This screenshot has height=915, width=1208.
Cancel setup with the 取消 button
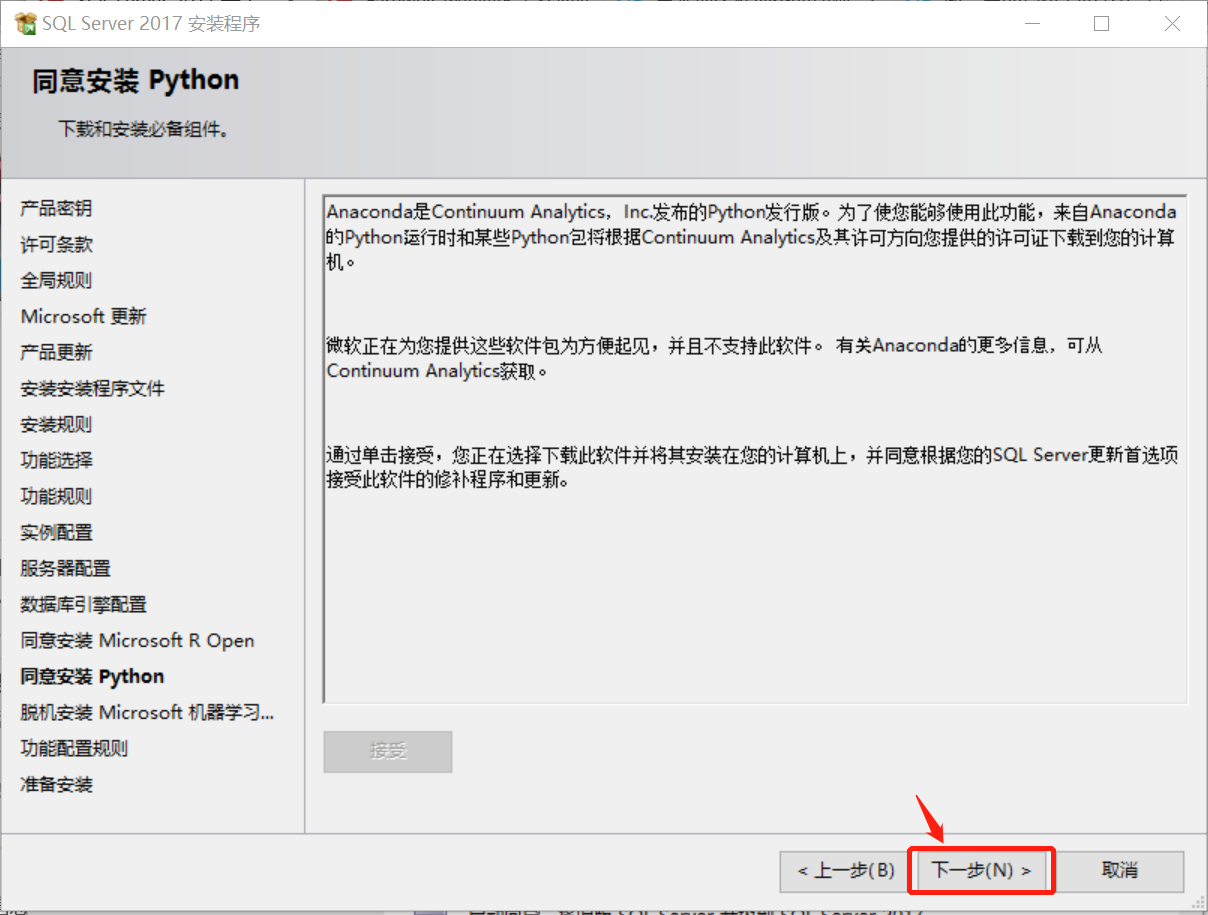pyautogui.click(x=1119, y=871)
